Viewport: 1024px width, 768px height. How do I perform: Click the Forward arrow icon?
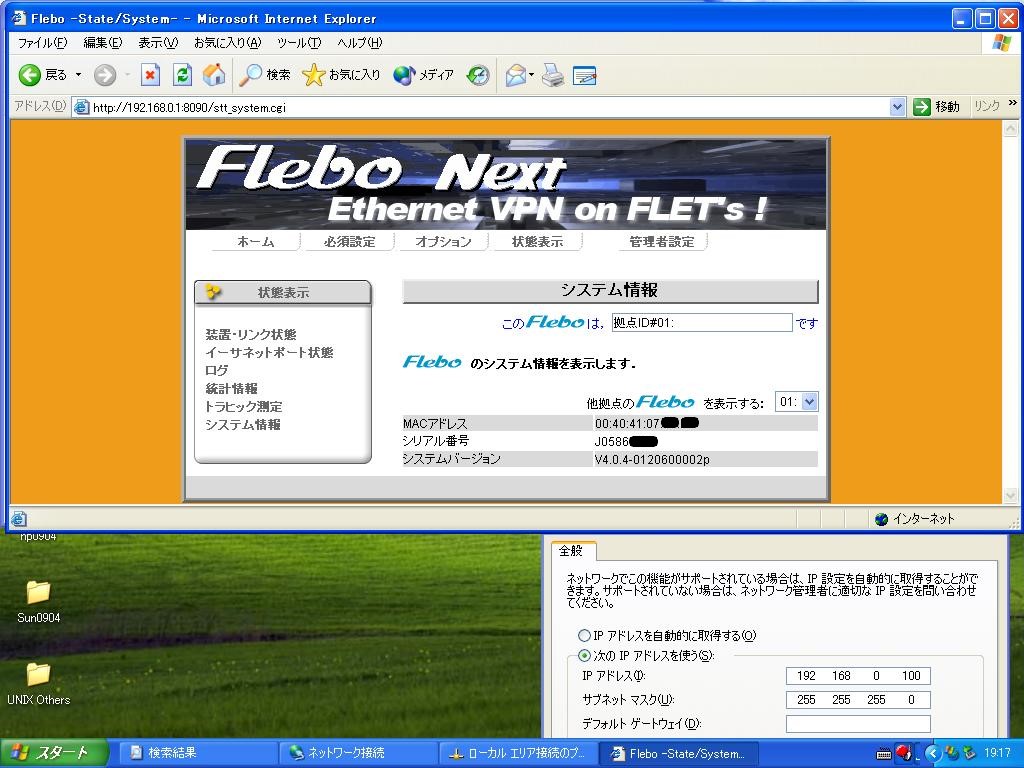104,75
